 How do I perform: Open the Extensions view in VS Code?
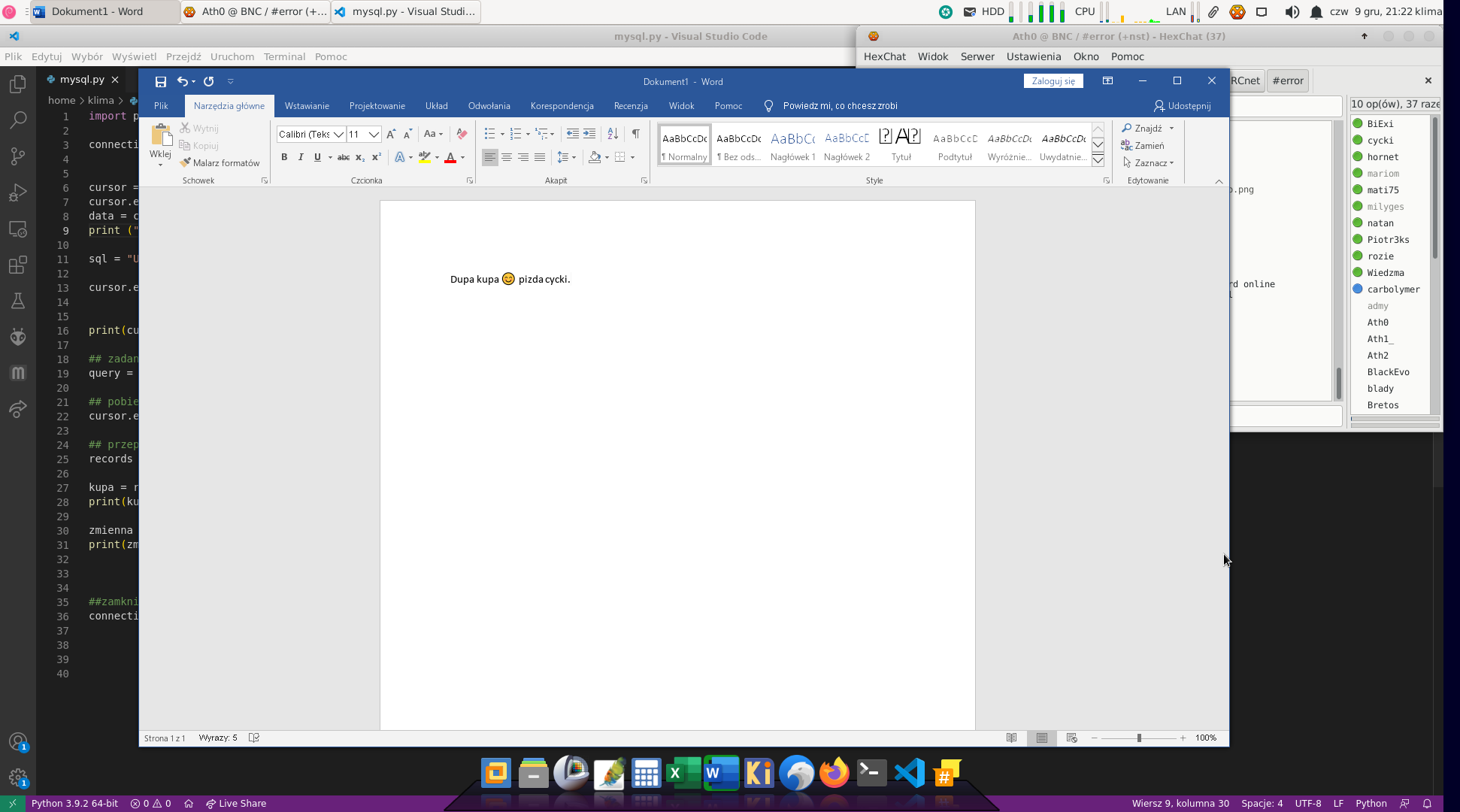(18, 265)
